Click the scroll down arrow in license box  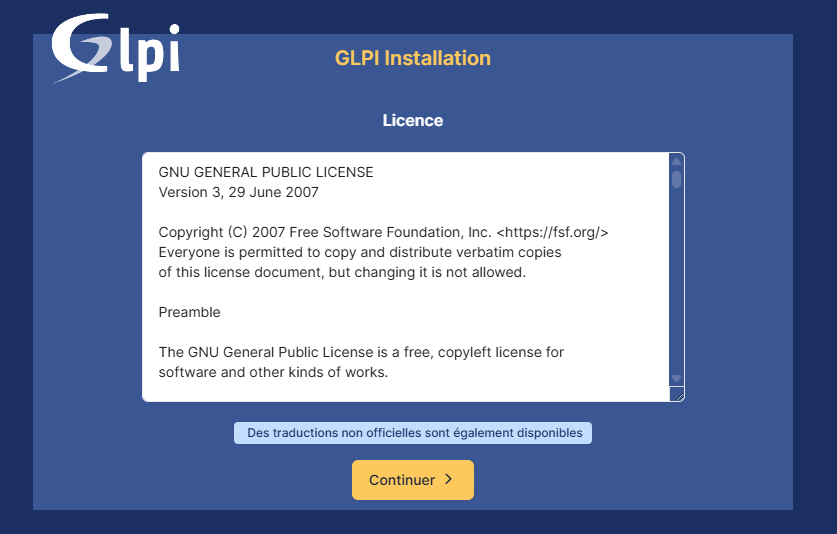point(676,379)
